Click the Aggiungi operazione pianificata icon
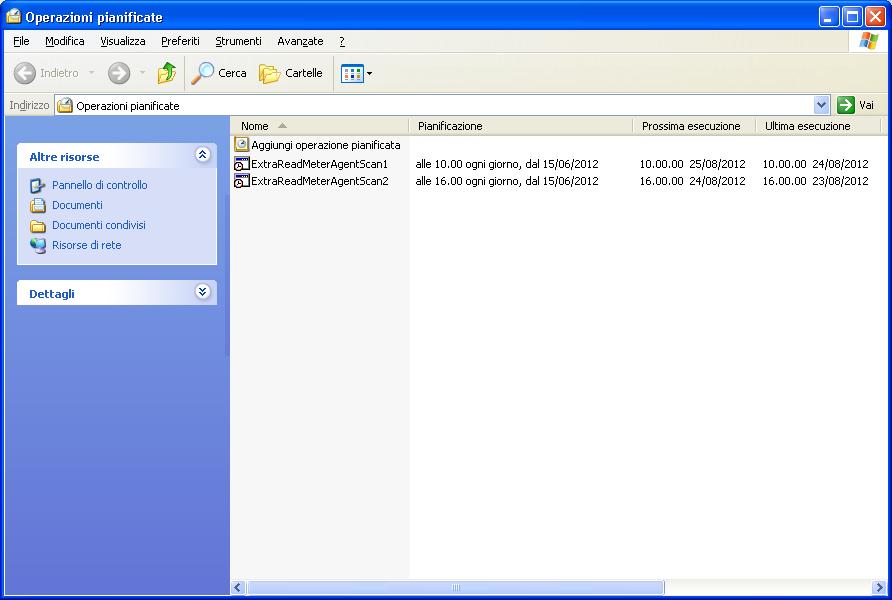 click(x=241, y=145)
